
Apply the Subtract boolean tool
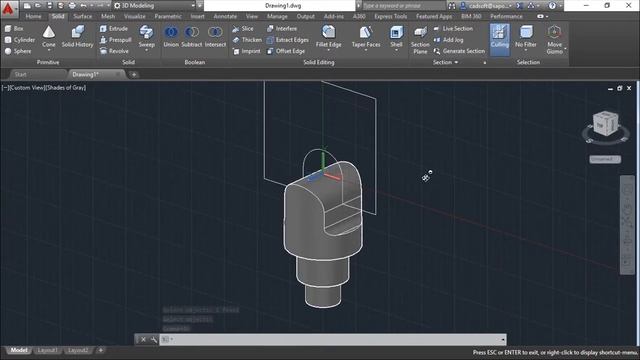click(x=191, y=36)
